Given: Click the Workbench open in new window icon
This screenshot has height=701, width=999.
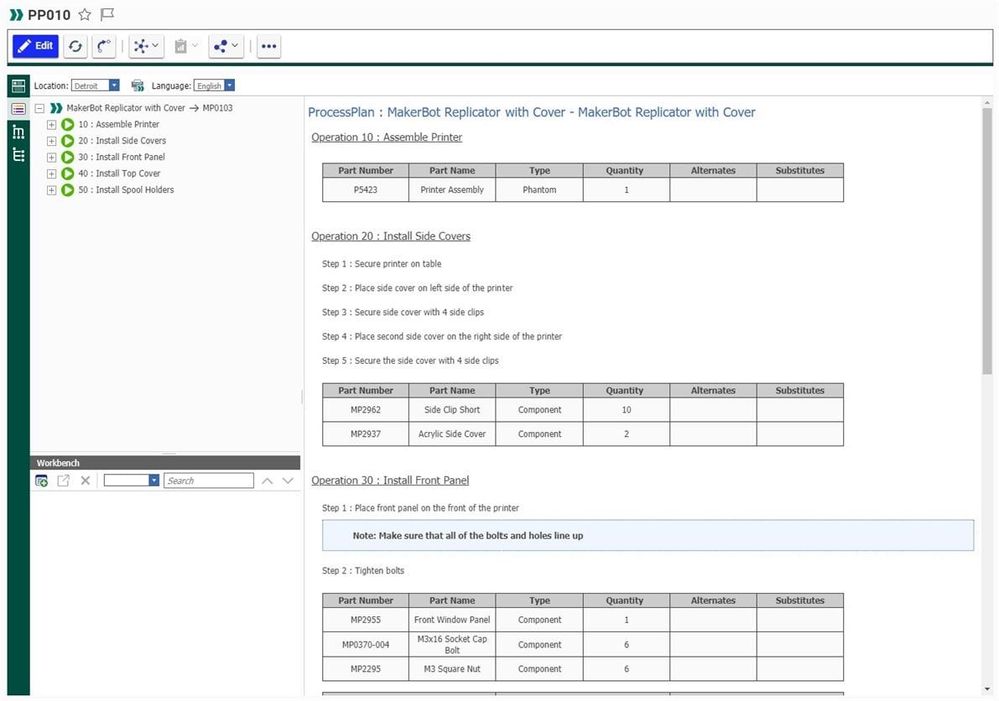Looking at the screenshot, I should (63, 481).
